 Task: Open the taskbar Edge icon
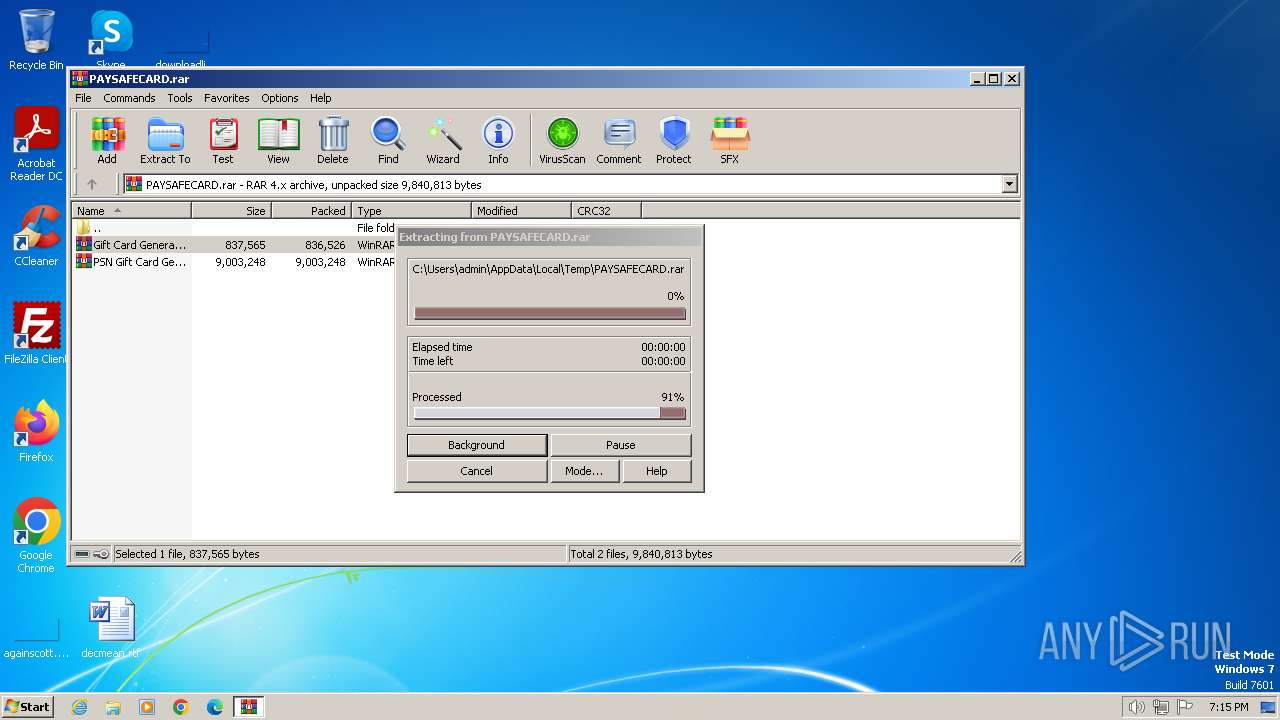(x=215, y=707)
